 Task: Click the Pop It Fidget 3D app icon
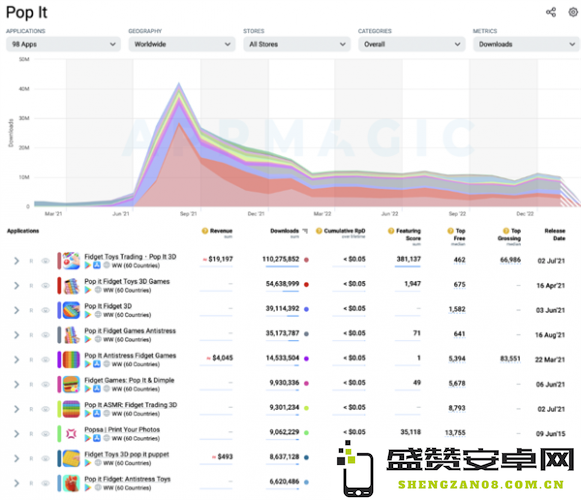71,310
